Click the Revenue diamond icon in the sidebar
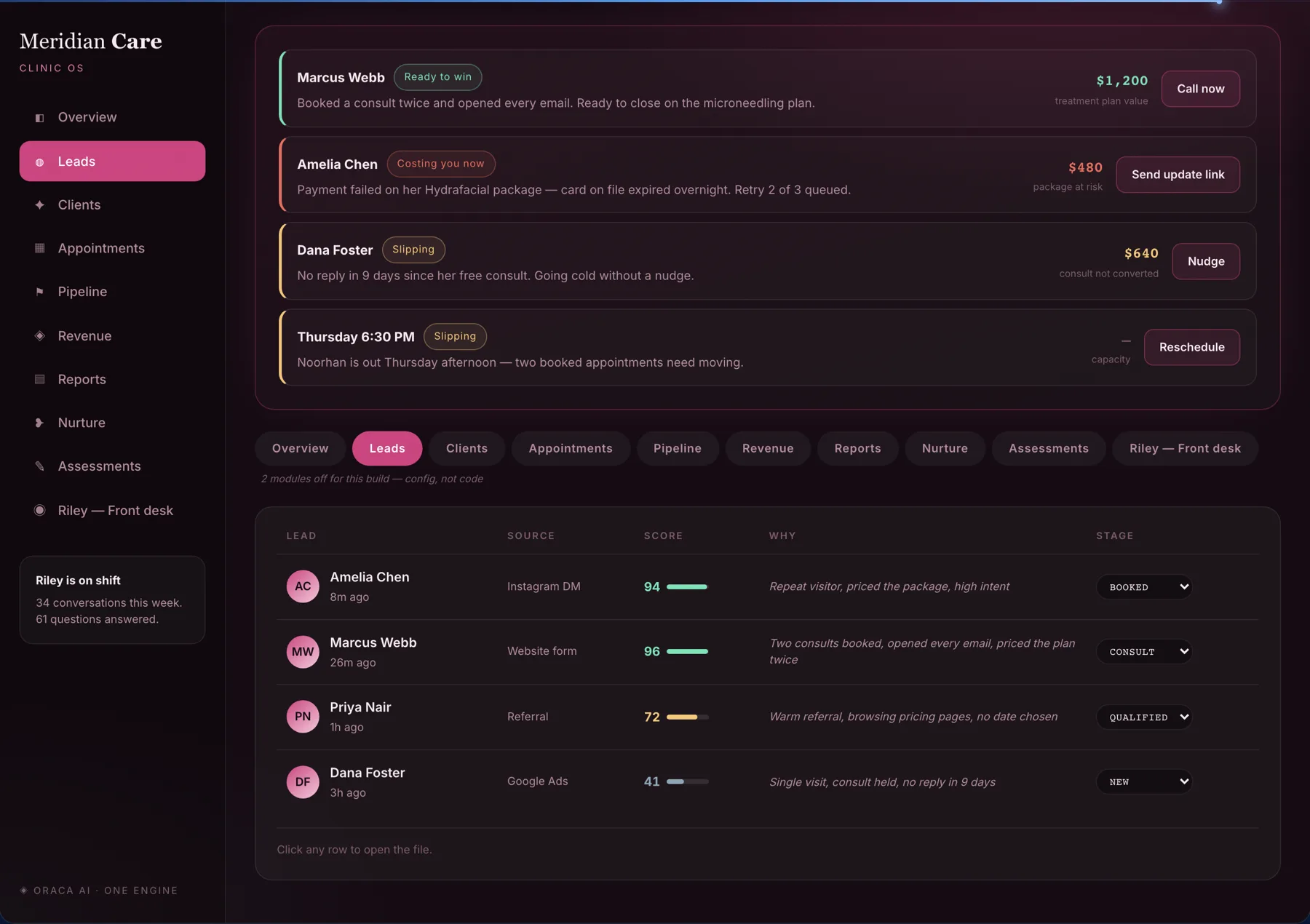The image size is (1310, 924). [40, 335]
